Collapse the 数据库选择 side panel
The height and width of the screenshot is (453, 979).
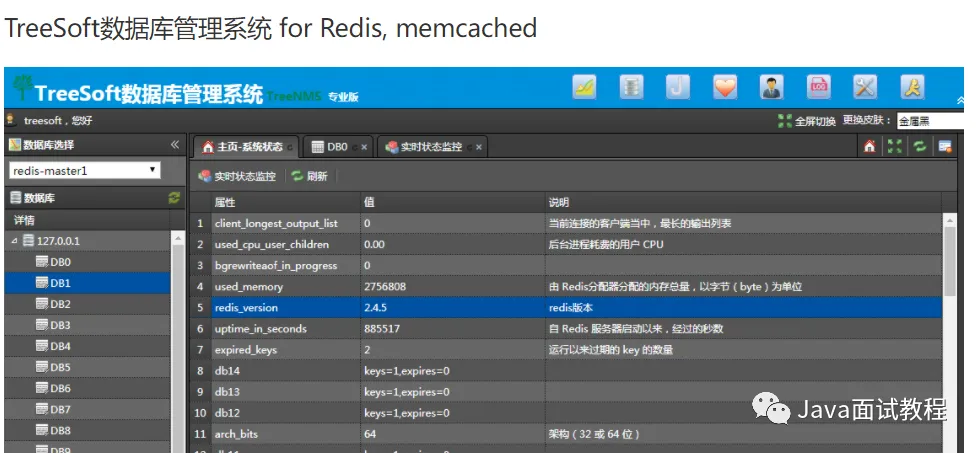[x=175, y=145]
